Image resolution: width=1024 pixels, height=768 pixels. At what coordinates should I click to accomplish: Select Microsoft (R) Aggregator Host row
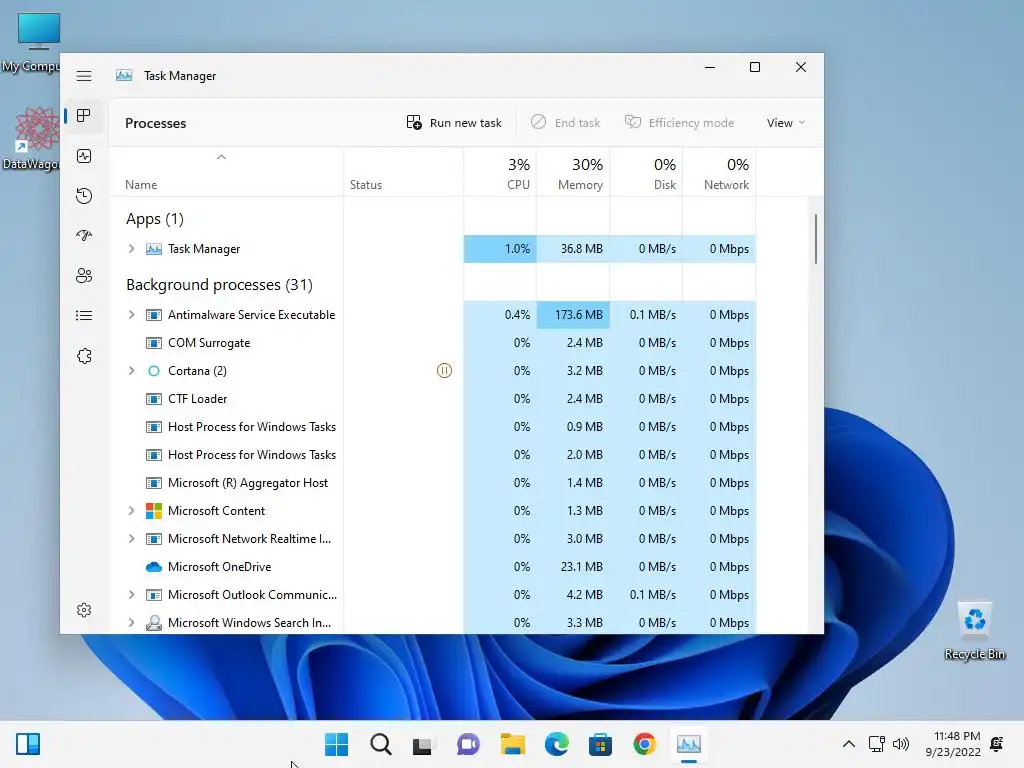(432, 483)
